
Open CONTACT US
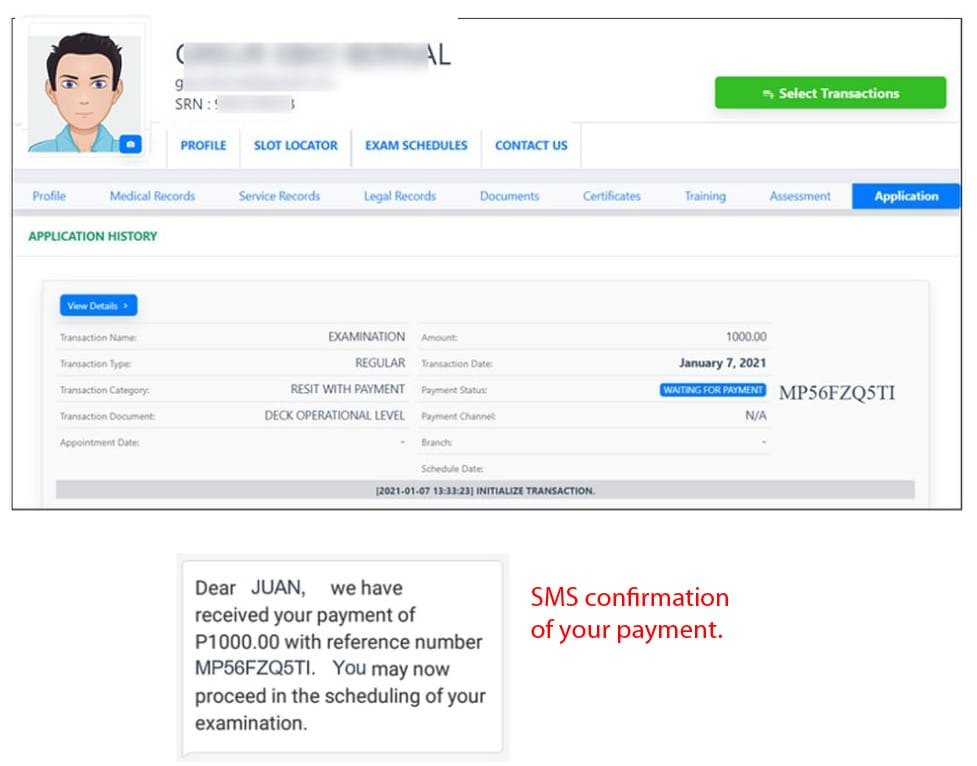(531, 145)
